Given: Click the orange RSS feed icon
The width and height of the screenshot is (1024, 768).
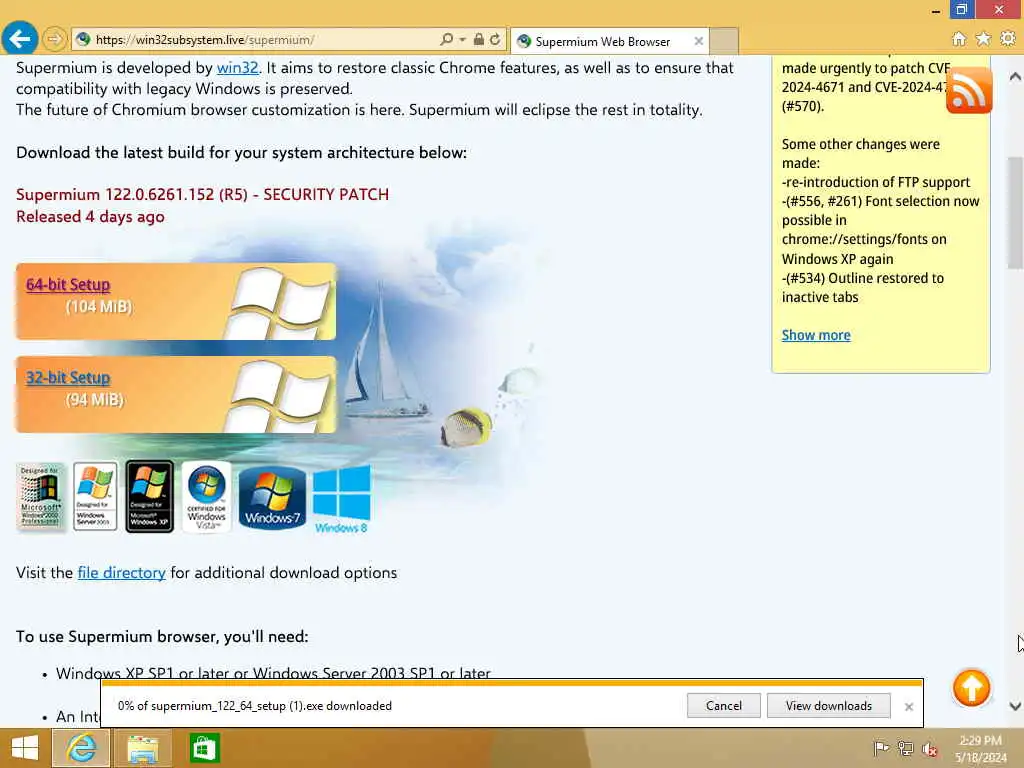Looking at the screenshot, I should 969,91.
